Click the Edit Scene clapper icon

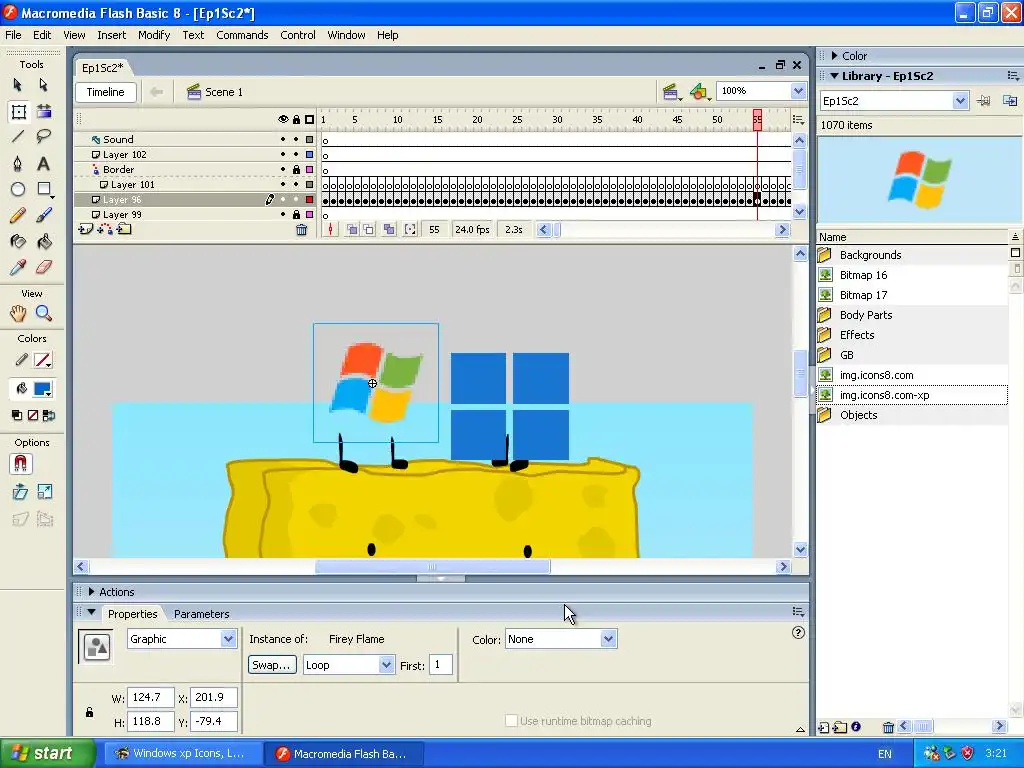(671, 92)
